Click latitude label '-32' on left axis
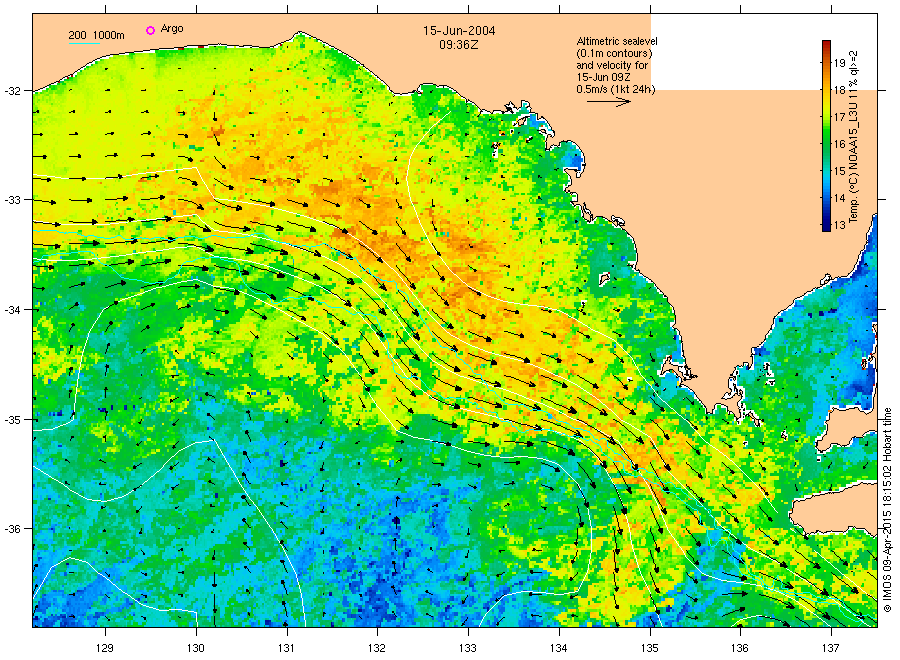This screenshot has width=900, height=660. (11, 91)
